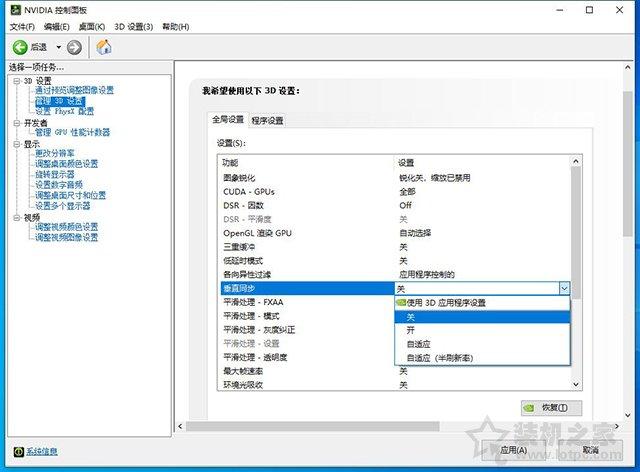Click settings list scroll-down arrow
This screenshot has width=640, height=472.
pyautogui.click(x=576, y=384)
